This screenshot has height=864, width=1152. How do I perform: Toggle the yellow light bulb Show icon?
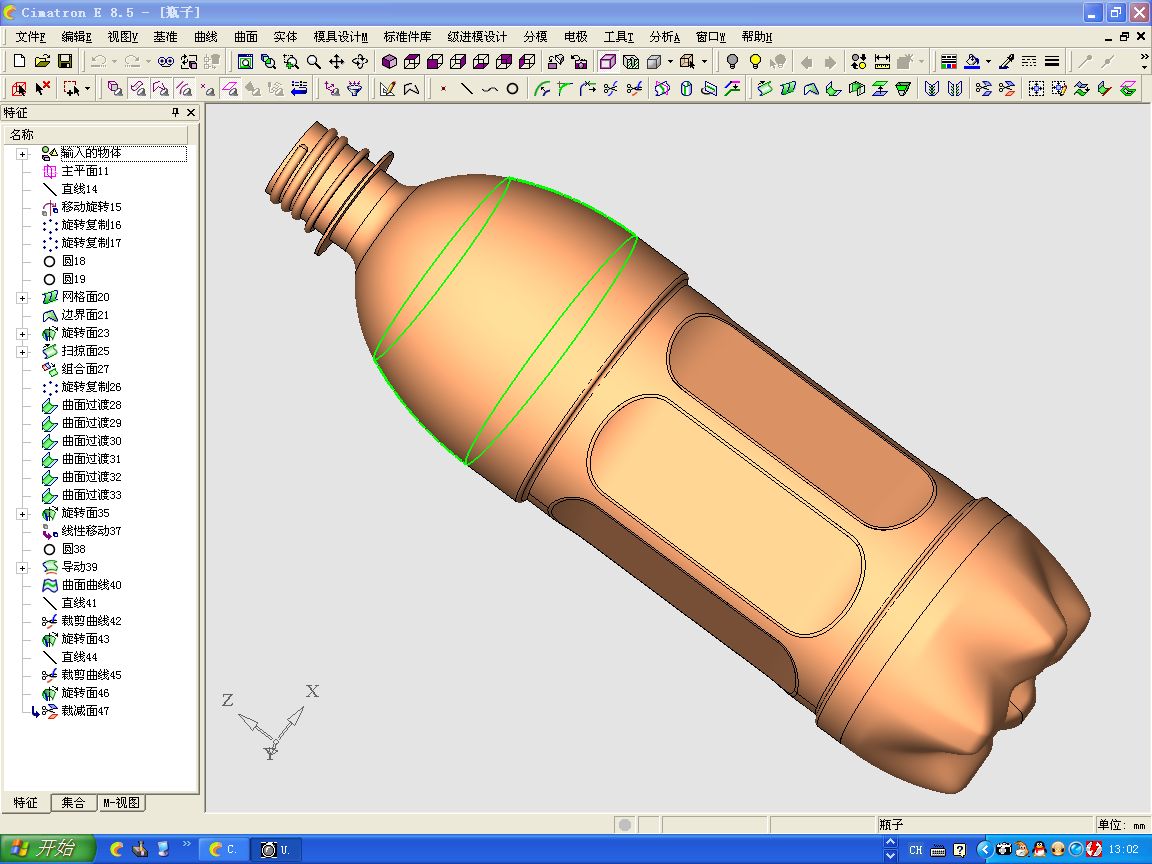[755, 62]
